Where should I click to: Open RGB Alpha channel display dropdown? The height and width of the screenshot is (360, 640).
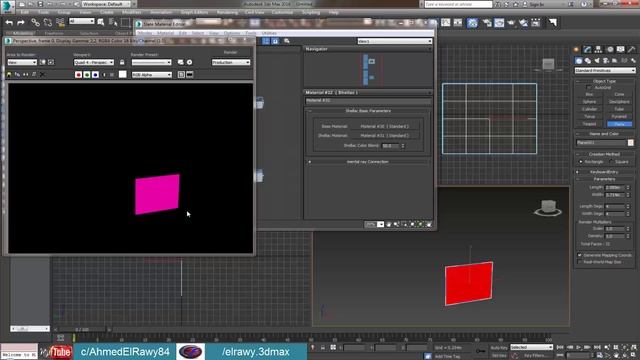click(151, 75)
